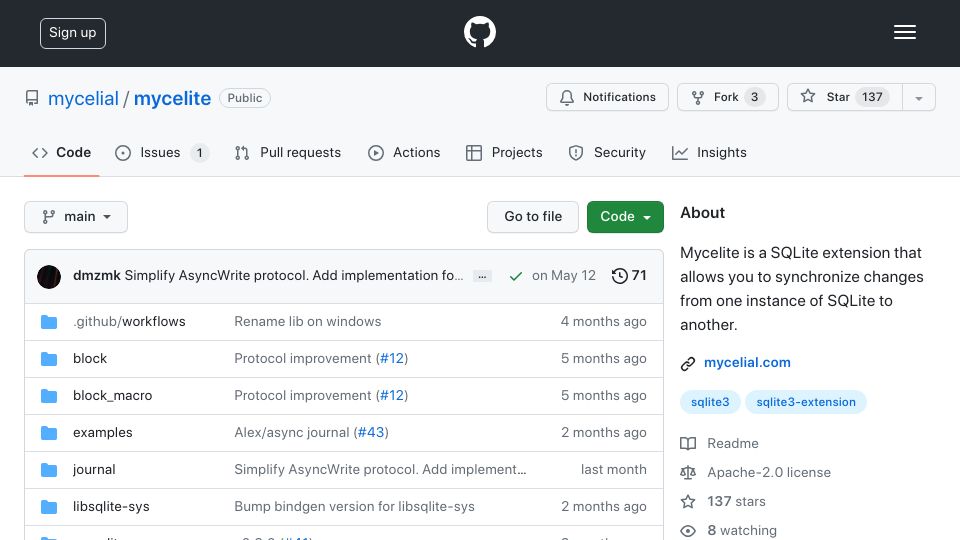Click the GitHub Octocat logo

point(479,32)
